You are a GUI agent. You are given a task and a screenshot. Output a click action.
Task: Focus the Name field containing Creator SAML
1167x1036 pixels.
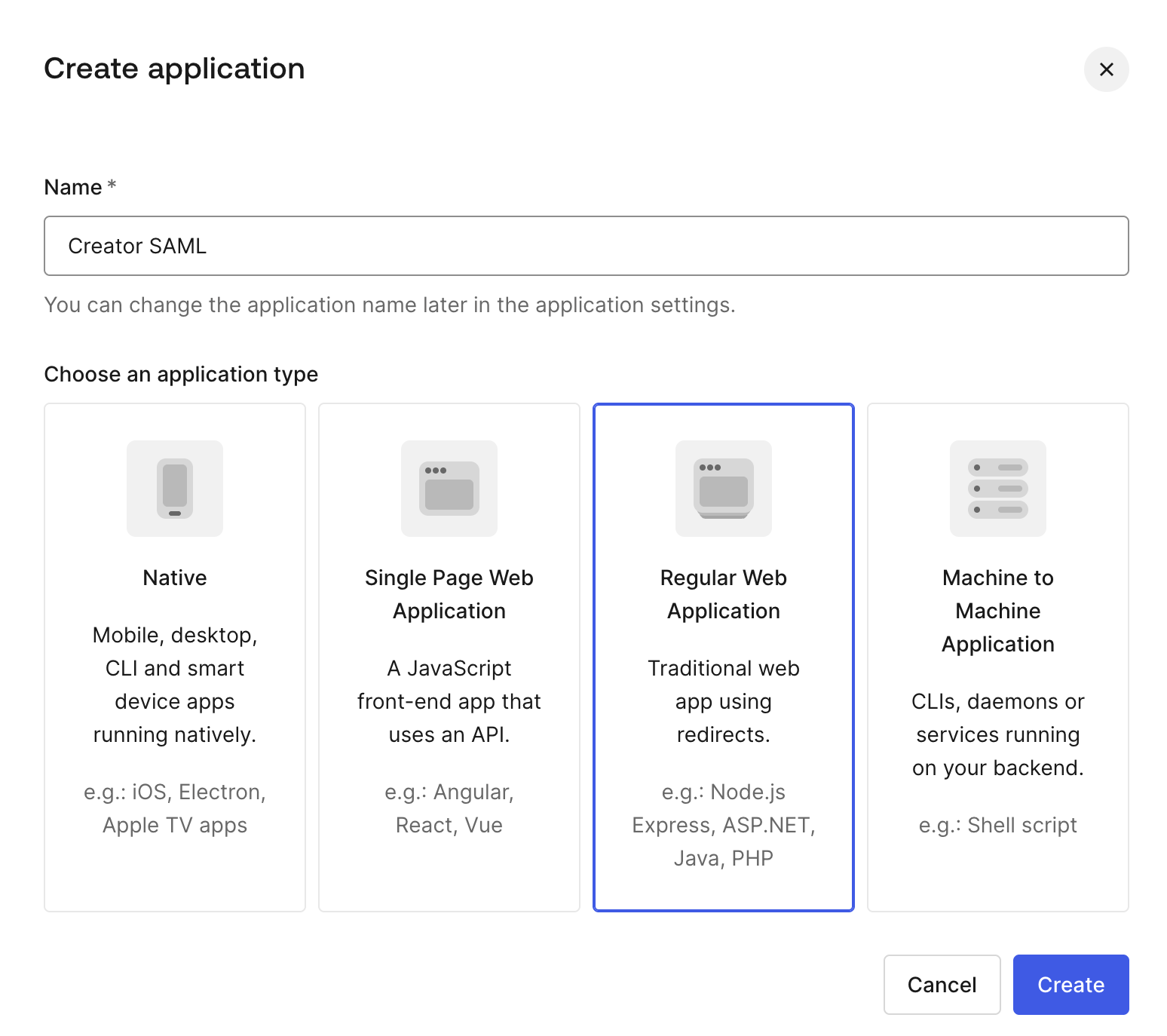586,246
